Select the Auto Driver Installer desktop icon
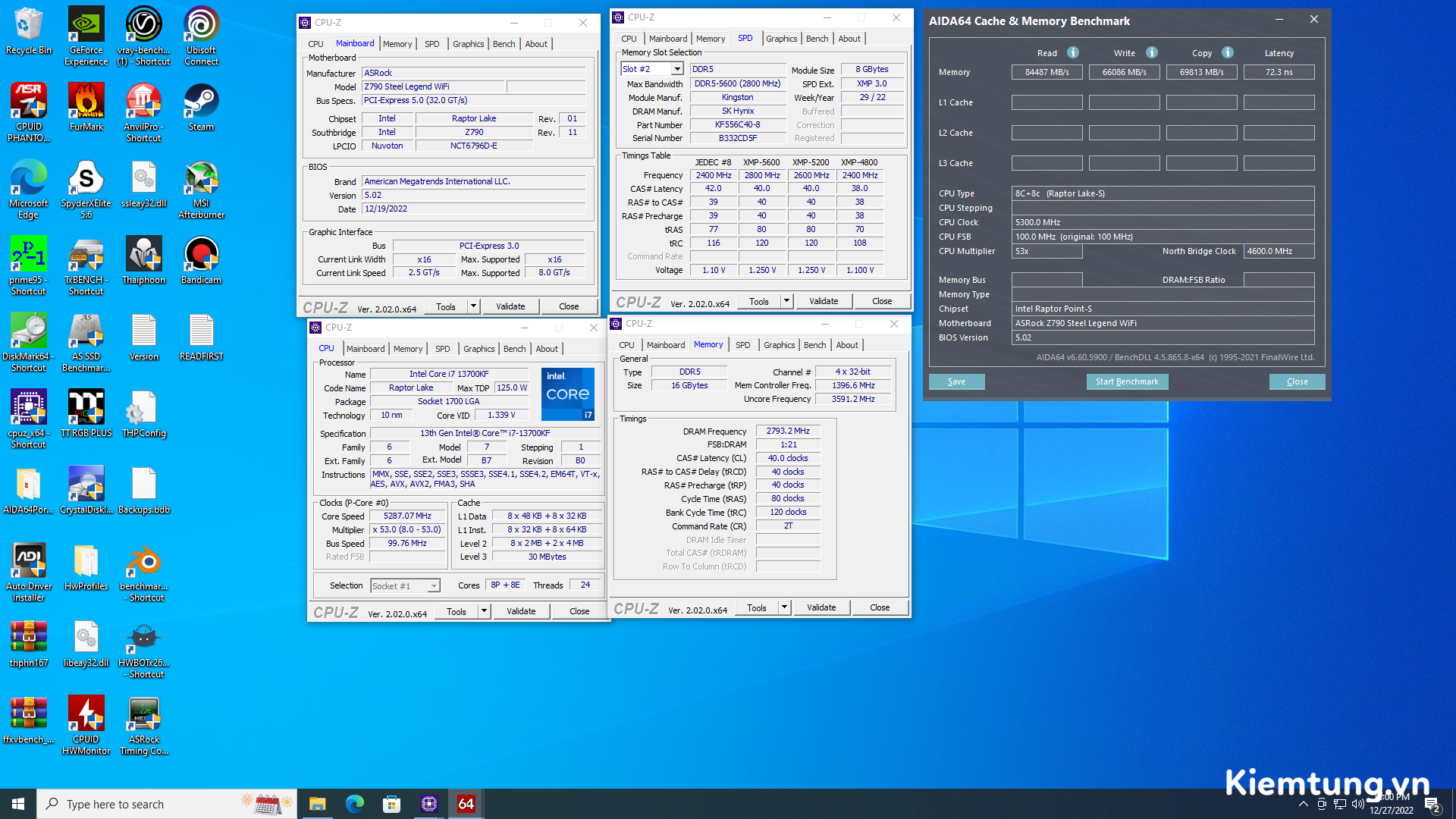 [x=29, y=572]
